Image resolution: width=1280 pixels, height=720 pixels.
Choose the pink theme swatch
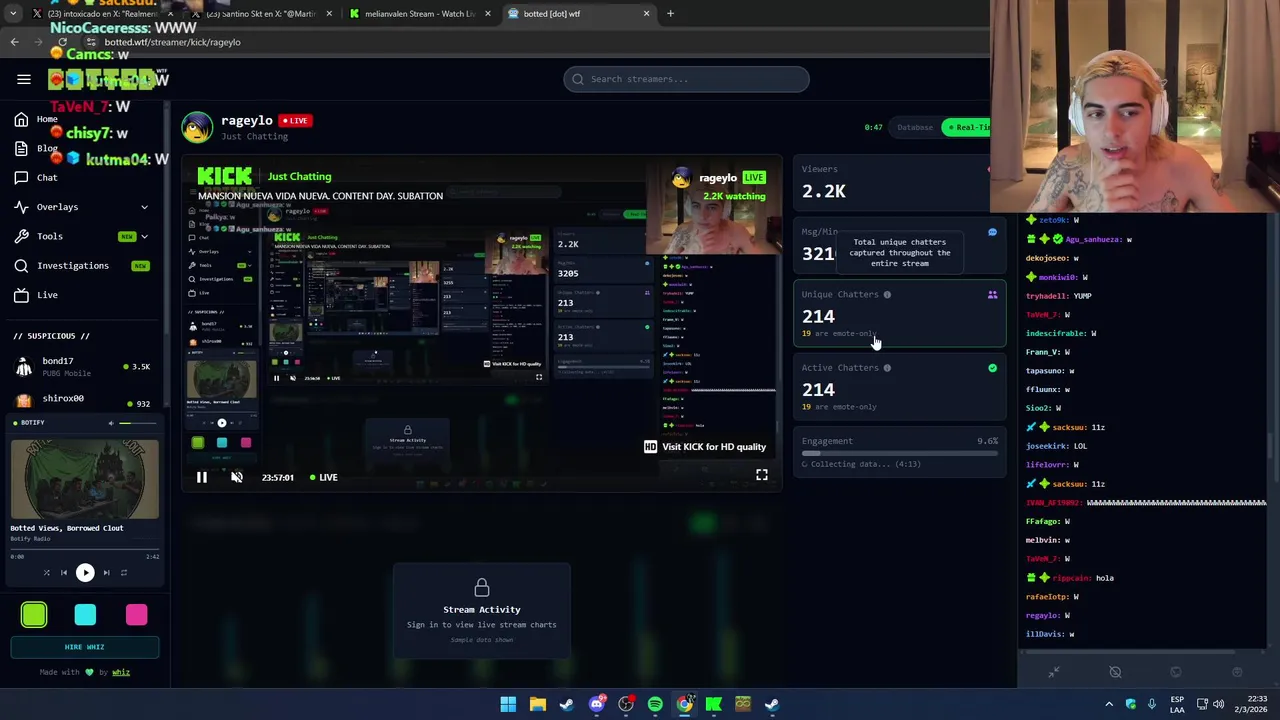pos(136,614)
